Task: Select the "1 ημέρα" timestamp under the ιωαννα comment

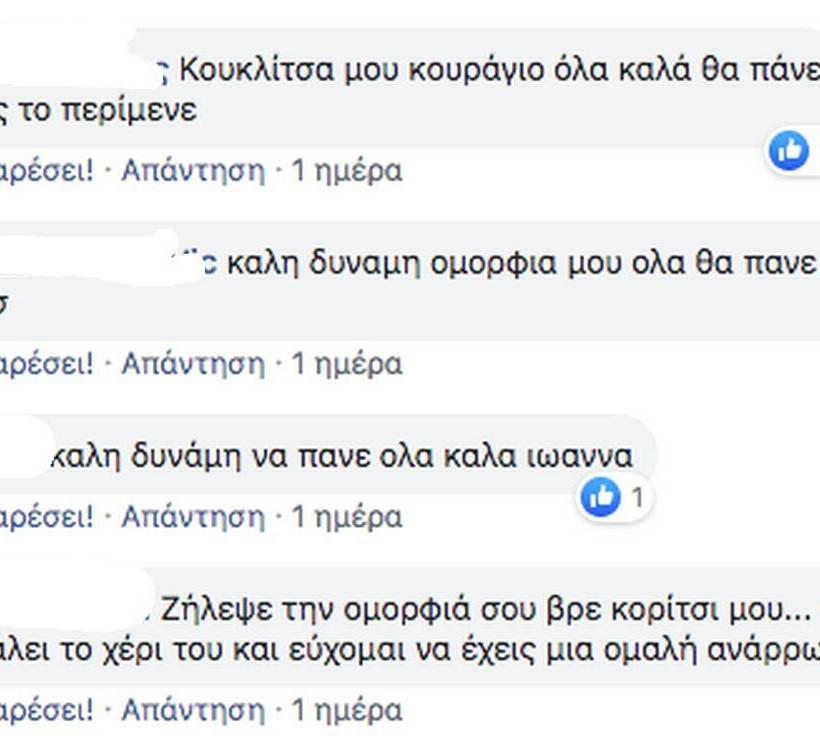Action: 346,517
